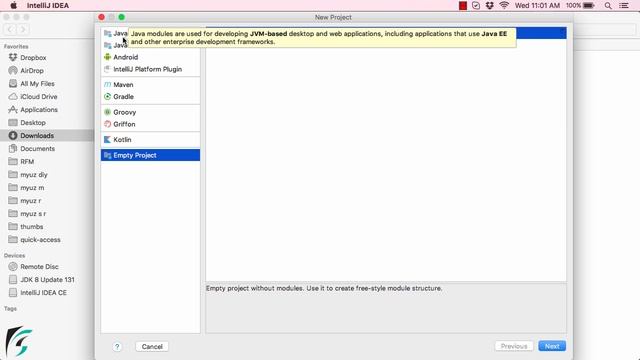Screen dimensions: 640x360
Task: Click the Next button
Action: [x=552, y=346]
